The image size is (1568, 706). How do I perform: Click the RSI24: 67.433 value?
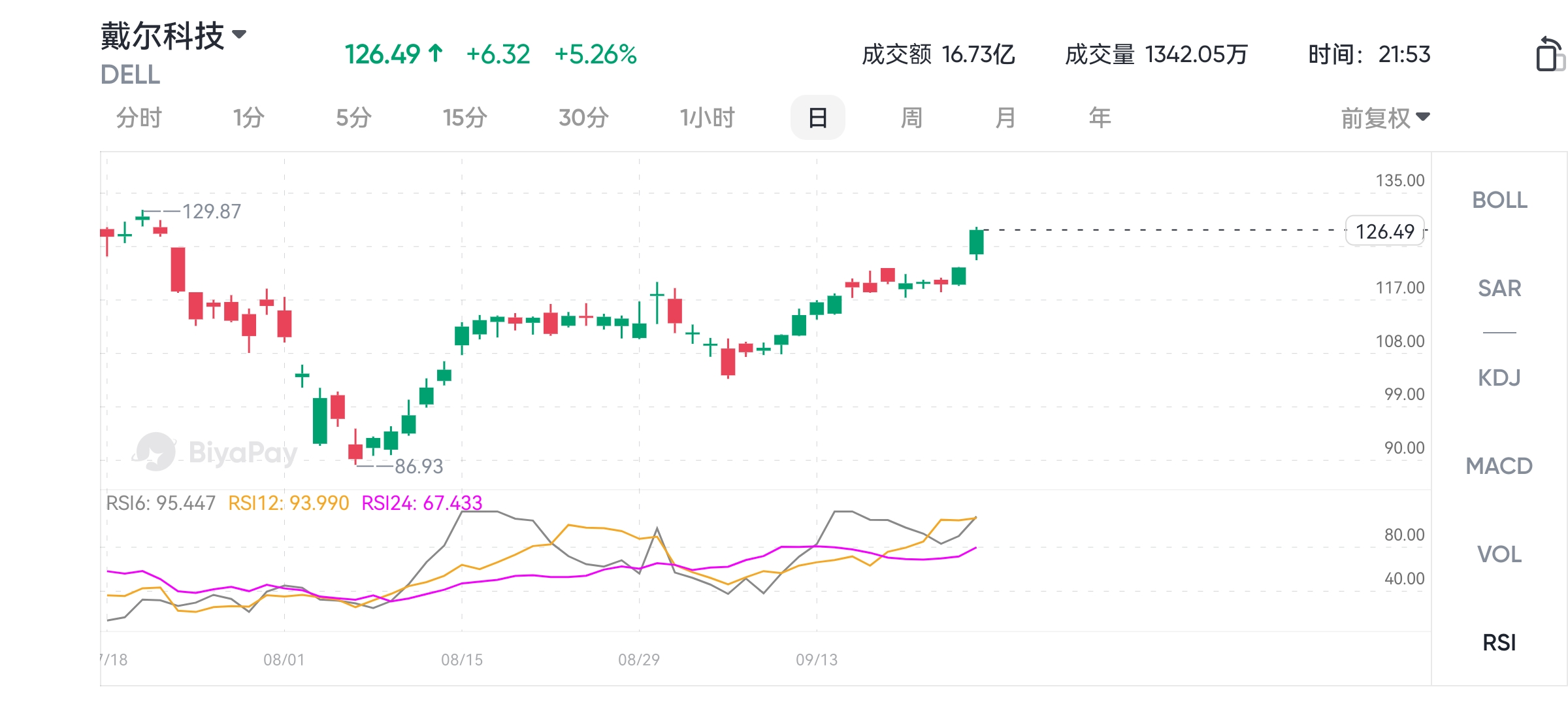tap(422, 503)
